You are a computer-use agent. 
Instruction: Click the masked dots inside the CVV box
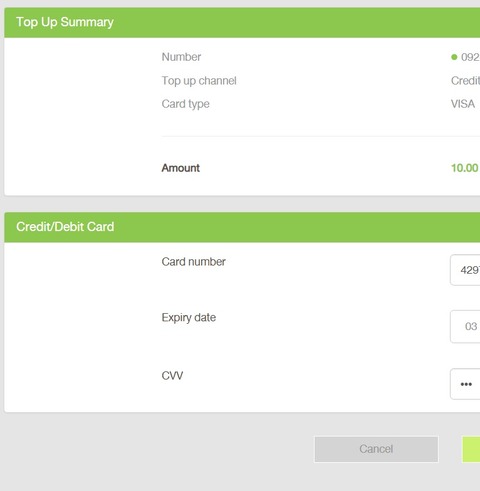click(x=466, y=384)
